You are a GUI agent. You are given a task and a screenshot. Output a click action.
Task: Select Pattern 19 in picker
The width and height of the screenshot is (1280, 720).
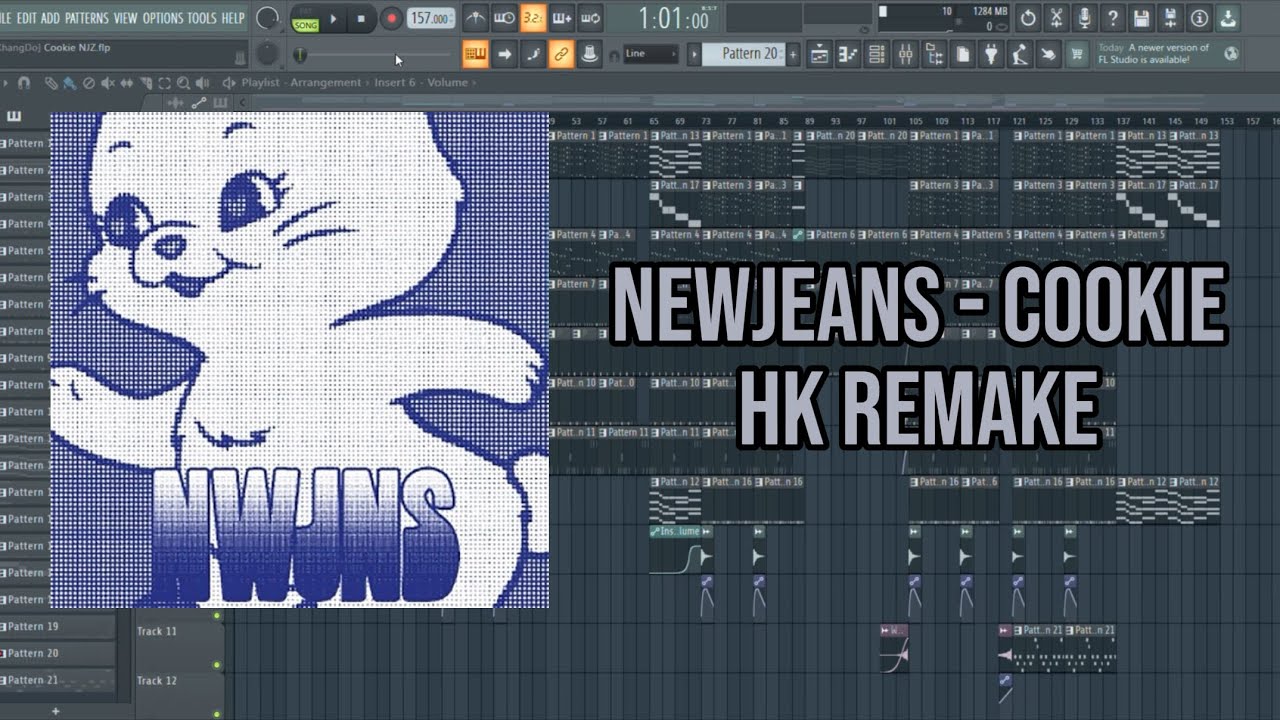[56, 626]
